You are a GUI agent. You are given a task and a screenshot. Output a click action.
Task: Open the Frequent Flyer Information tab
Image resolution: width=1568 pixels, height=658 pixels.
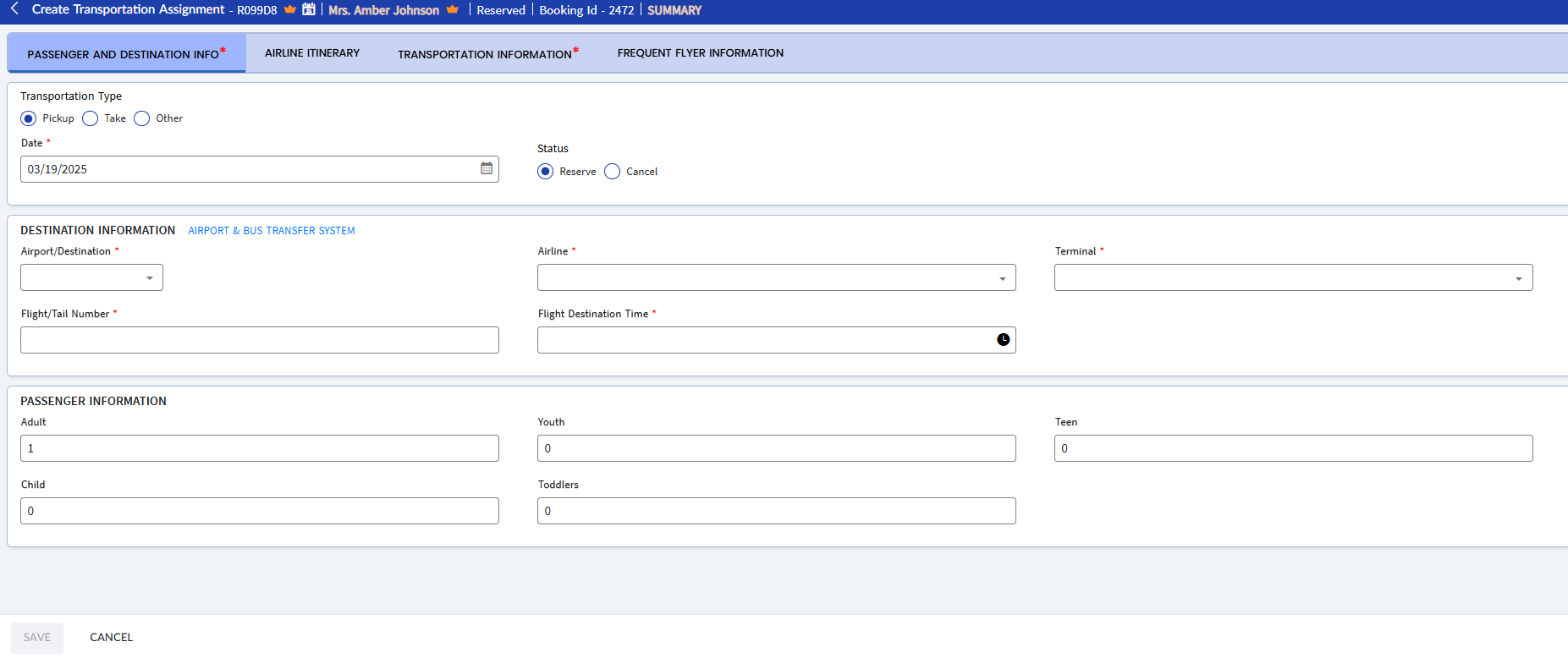[x=700, y=53]
